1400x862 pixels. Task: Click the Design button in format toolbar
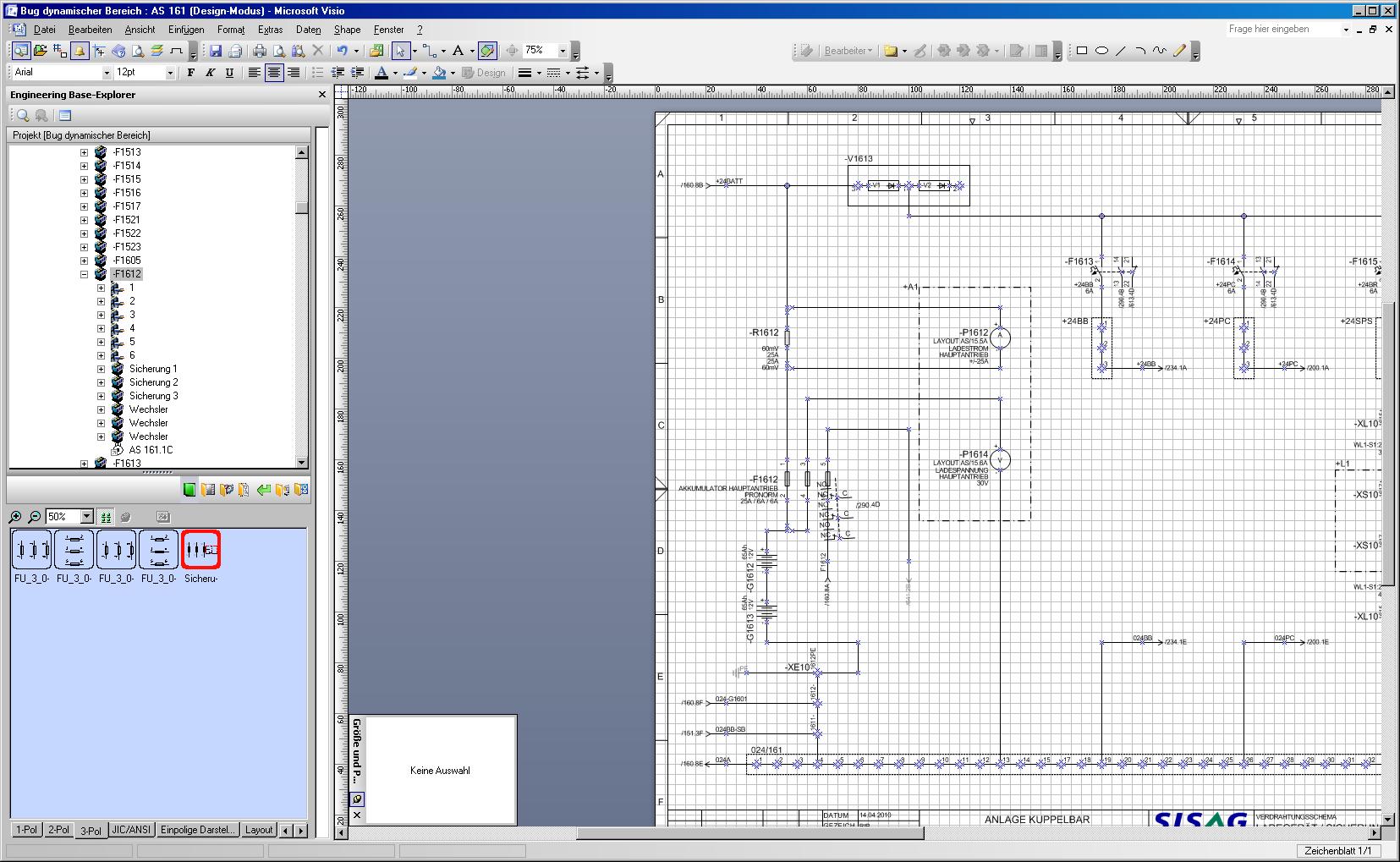[484, 73]
